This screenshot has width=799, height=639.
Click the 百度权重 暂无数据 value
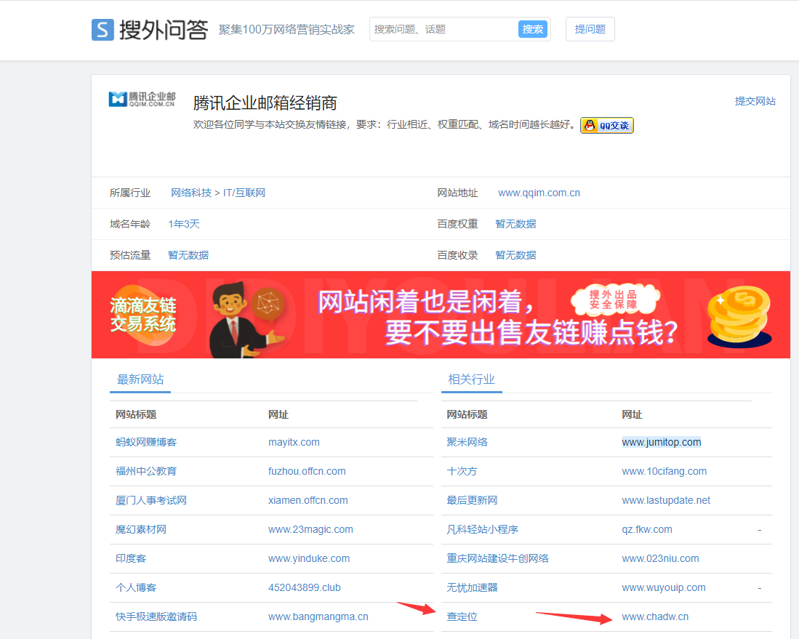click(x=516, y=224)
